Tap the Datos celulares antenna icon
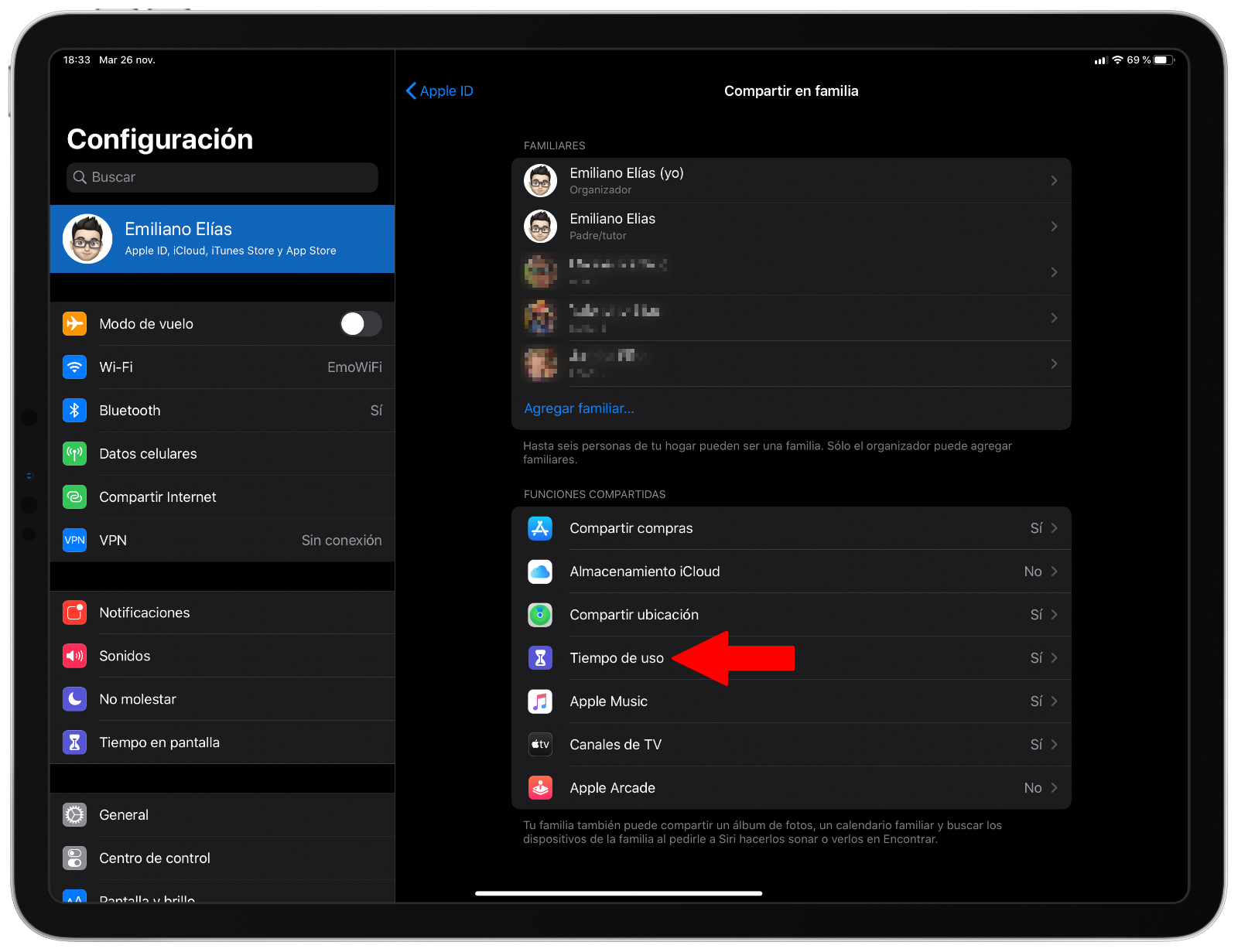This screenshot has height=952, width=1238. coord(74,453)
